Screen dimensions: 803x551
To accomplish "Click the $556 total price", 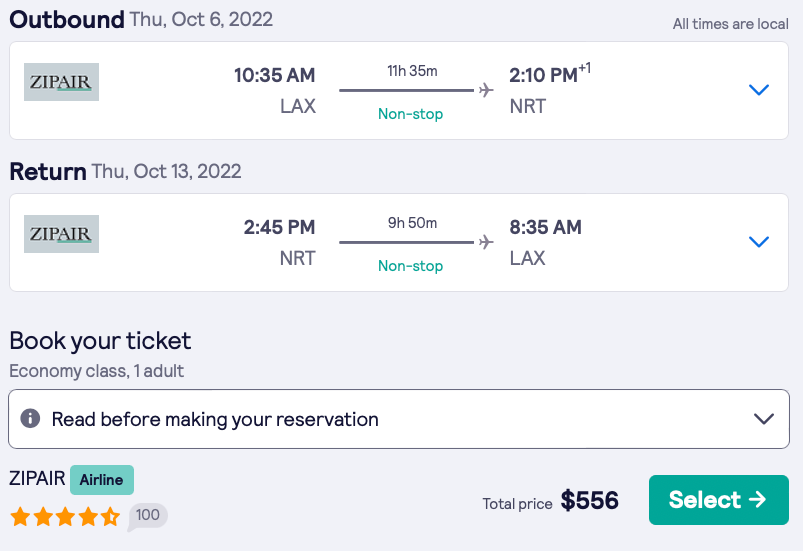I will (589, 500).
